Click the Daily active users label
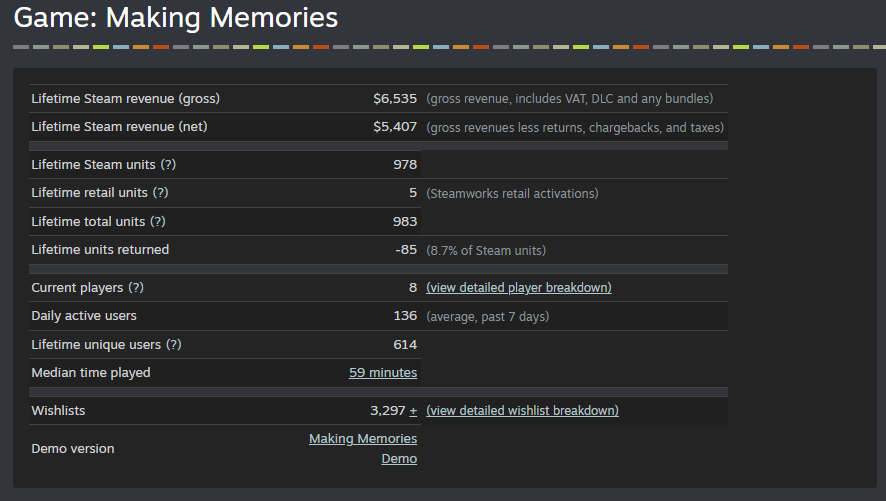This screenshot has height=501, width=886. point(84,316)
